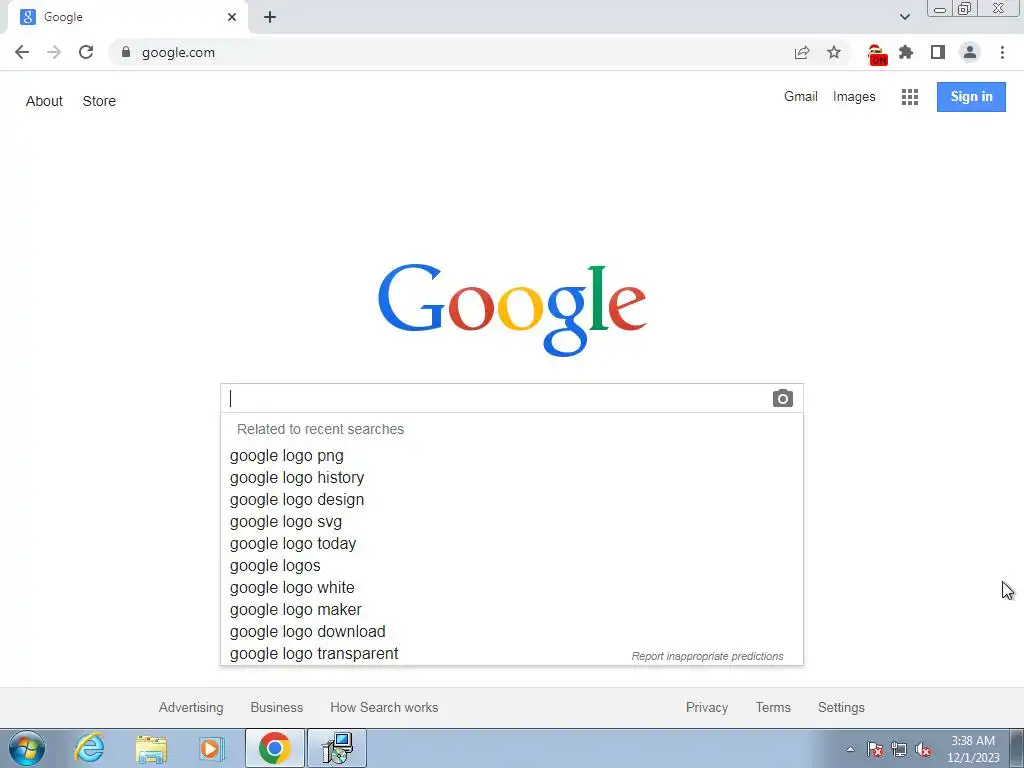Click the Sign in button

971,97
